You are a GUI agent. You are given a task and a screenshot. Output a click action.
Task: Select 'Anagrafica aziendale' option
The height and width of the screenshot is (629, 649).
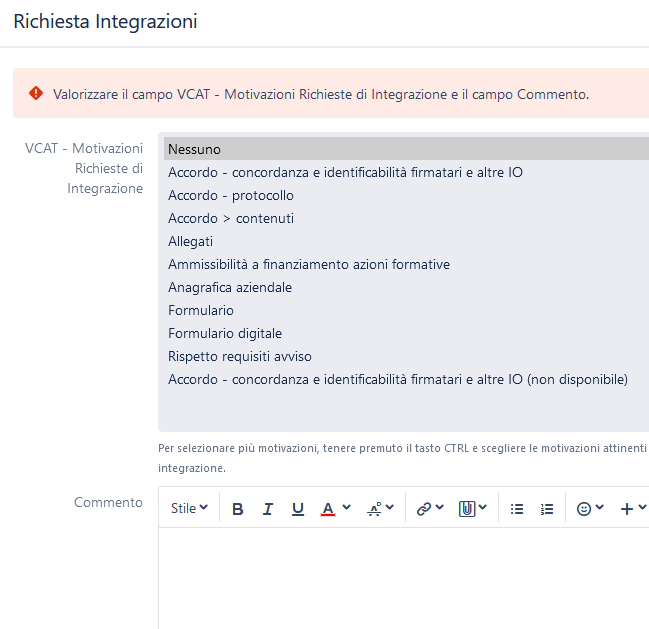pos(406,287)
